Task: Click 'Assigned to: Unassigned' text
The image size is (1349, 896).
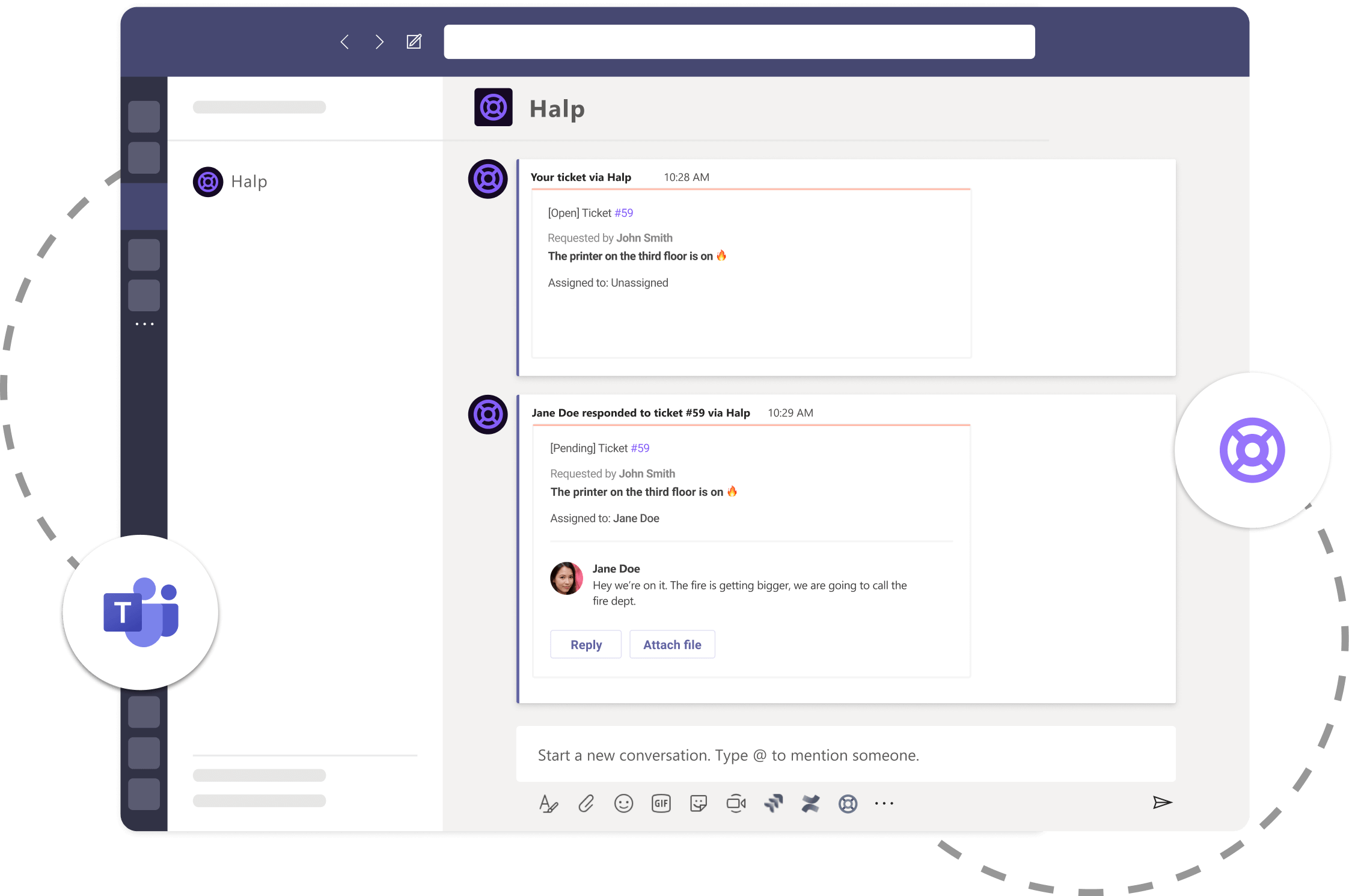Action: pos(608,282)
